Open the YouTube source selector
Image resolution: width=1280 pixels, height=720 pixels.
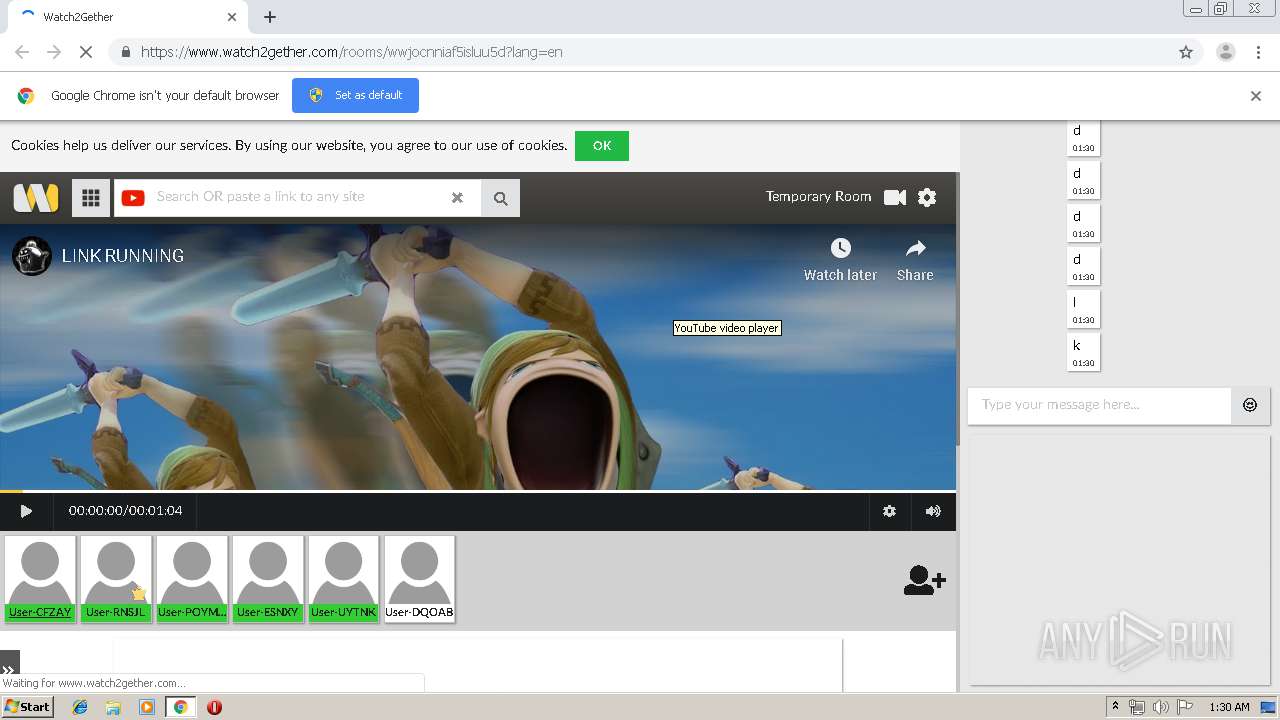133,197
